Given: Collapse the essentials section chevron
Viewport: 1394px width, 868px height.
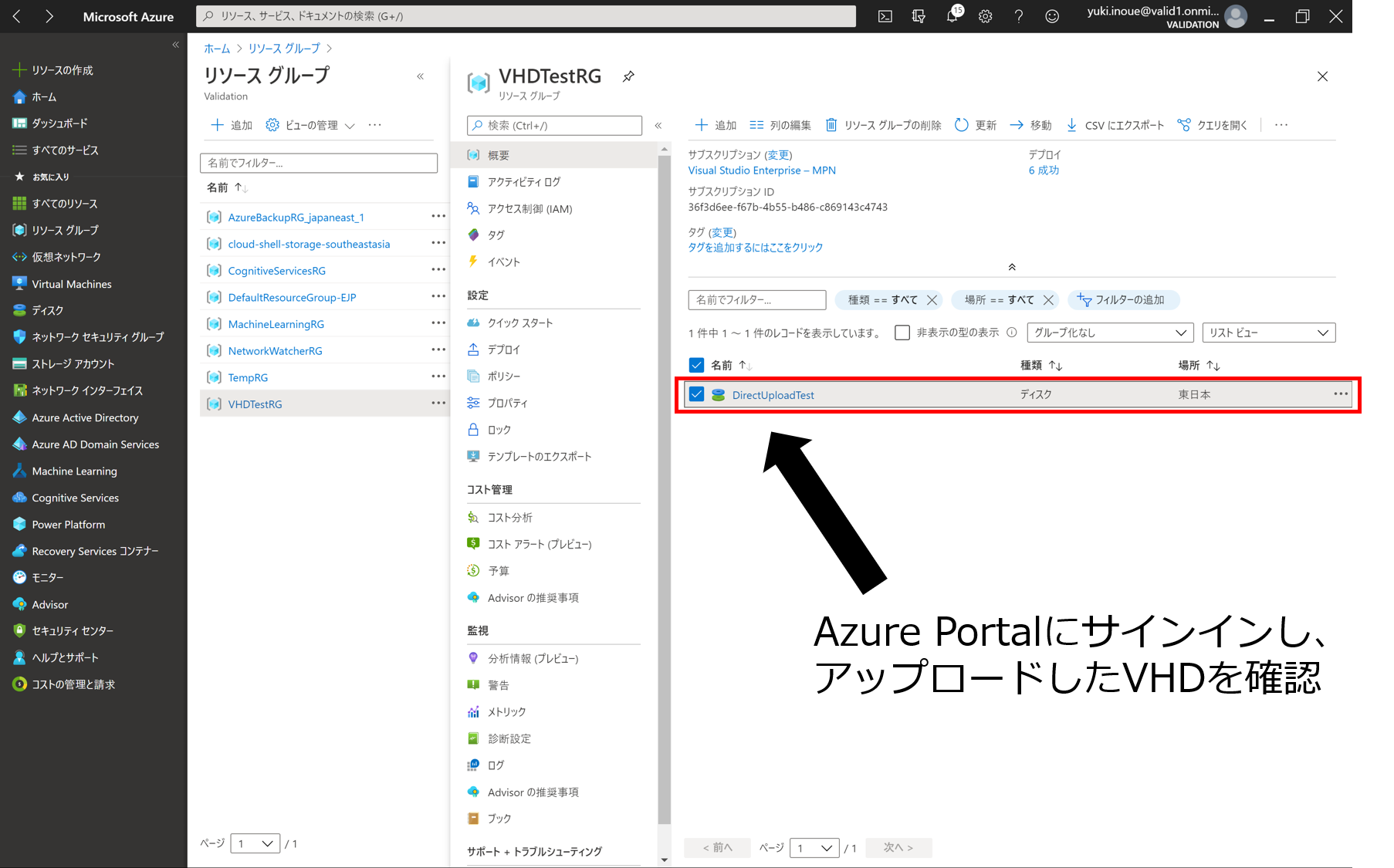Looking at the screenshot, I should pos(1012,267).
